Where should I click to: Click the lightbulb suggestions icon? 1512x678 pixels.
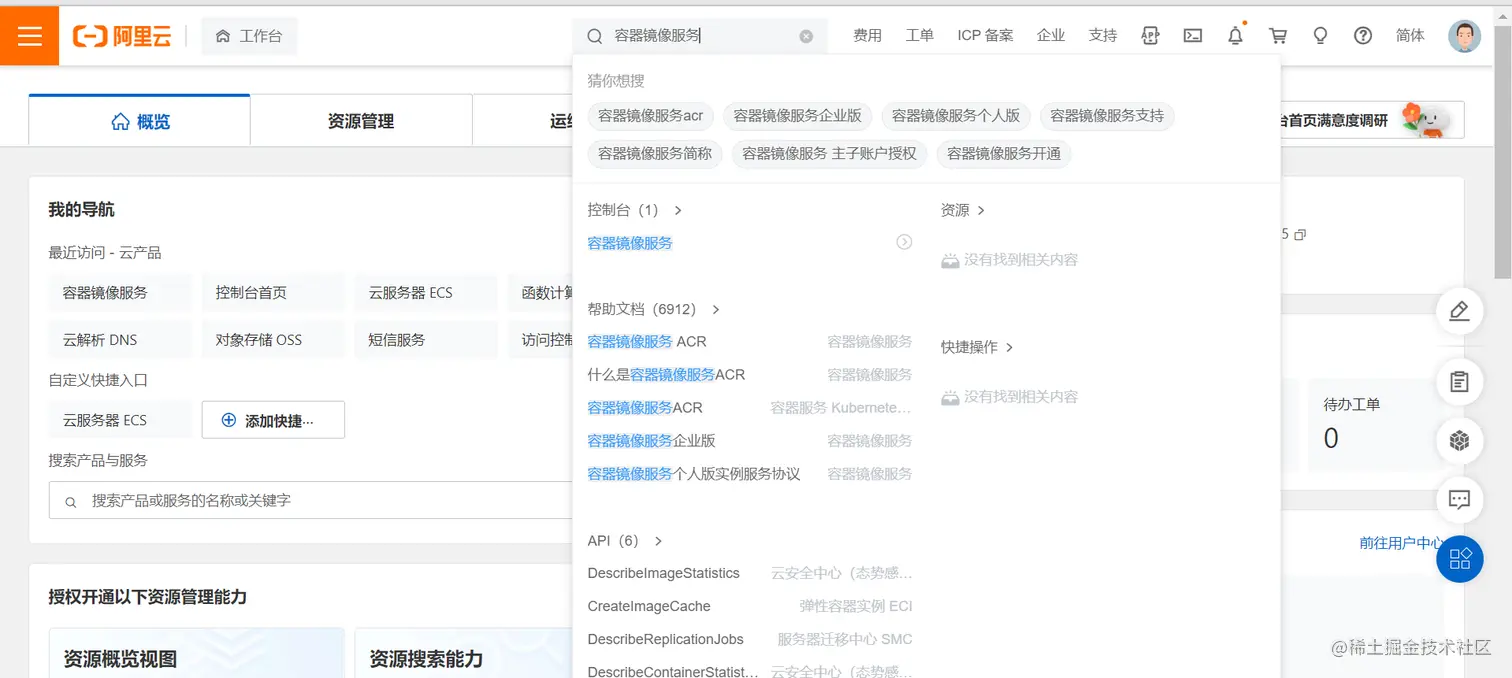[1320, 36]
